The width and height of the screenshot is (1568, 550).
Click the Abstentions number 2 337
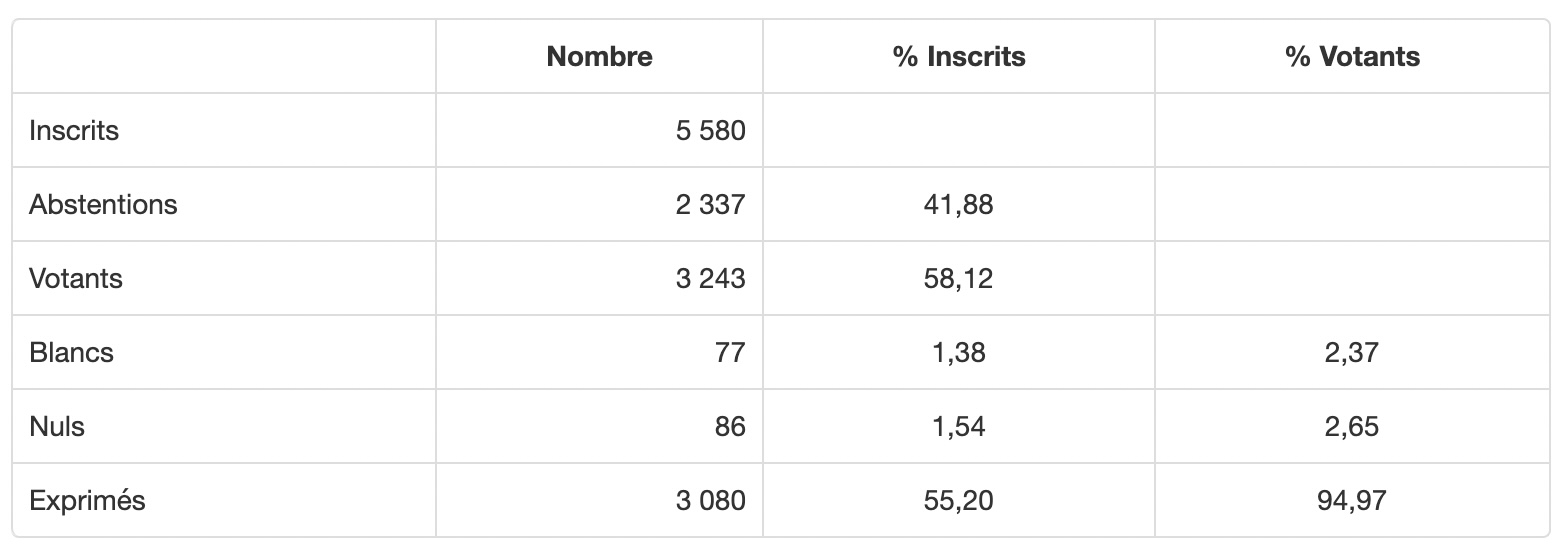[x=710, y=204]
